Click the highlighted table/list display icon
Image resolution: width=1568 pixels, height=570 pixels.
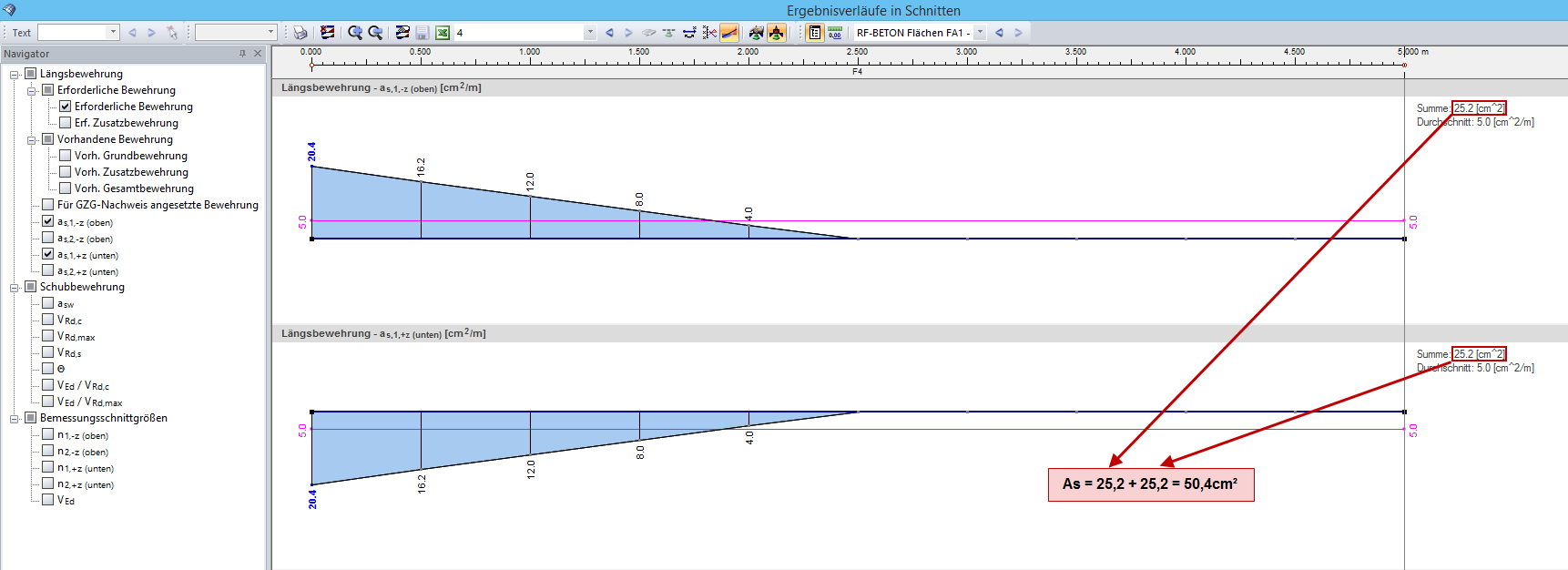click(x=815, y=33)
